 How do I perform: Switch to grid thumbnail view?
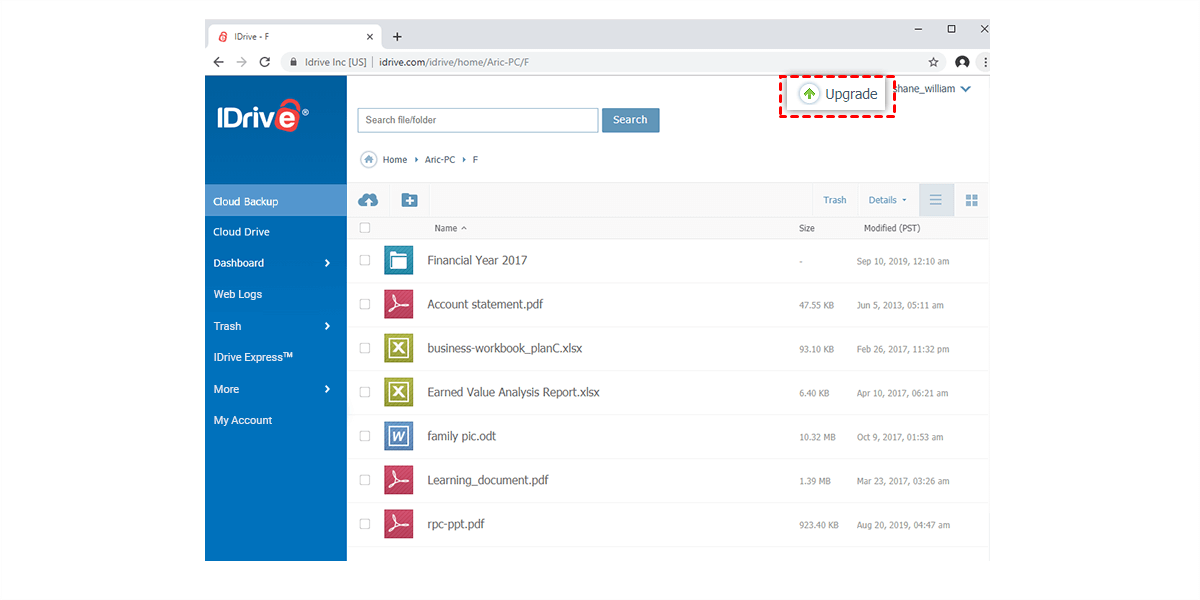coord(971,200)
